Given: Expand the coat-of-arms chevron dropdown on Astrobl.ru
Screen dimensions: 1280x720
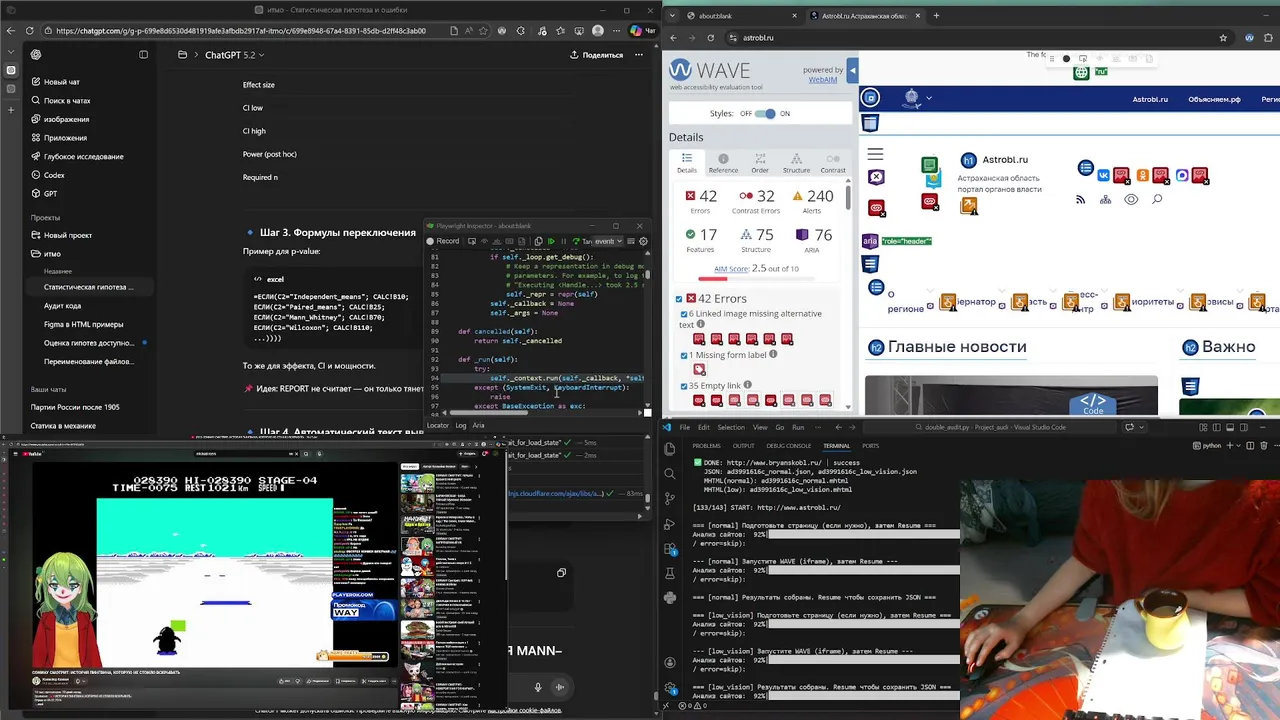Looking at the screenshot, I should pyautogui.click(x=929, y=98).
